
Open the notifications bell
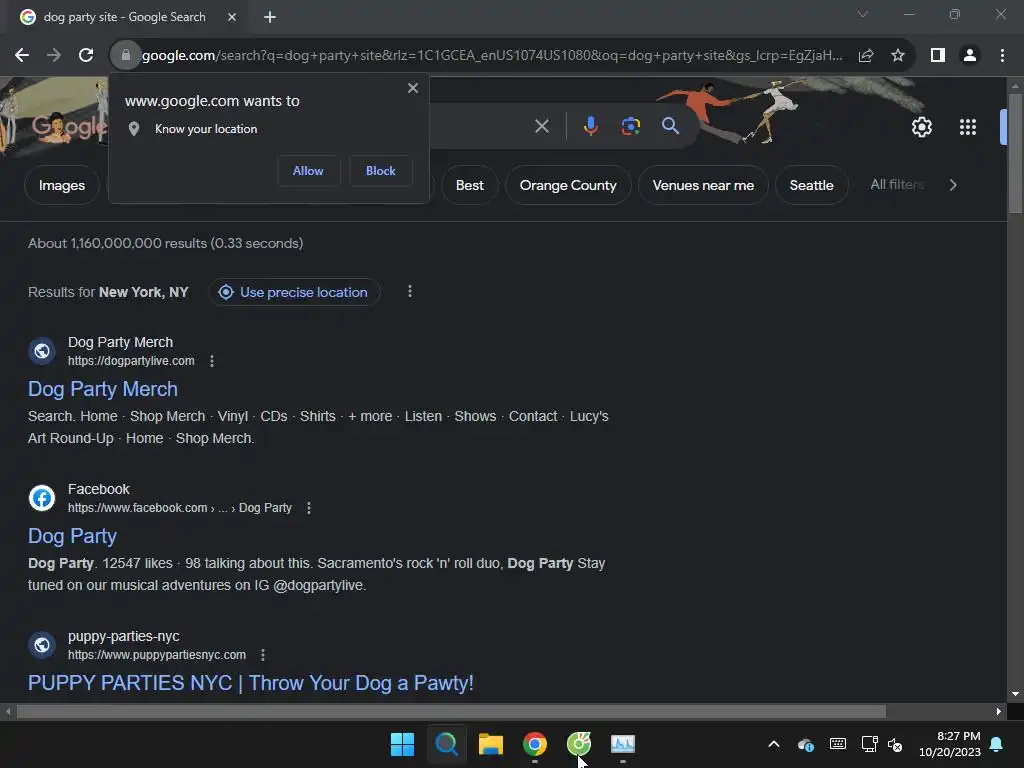pyautogui.click(x=997, y=744)
